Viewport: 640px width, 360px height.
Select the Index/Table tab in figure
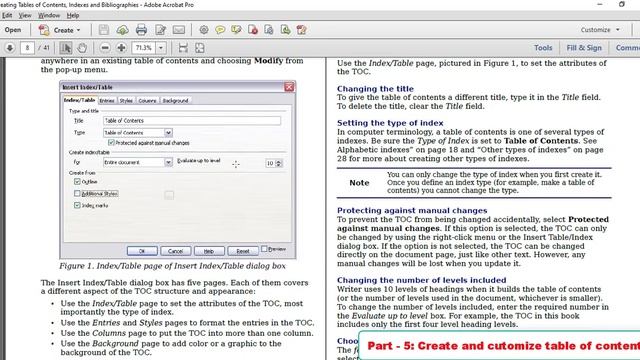click(x=80, y=100)
